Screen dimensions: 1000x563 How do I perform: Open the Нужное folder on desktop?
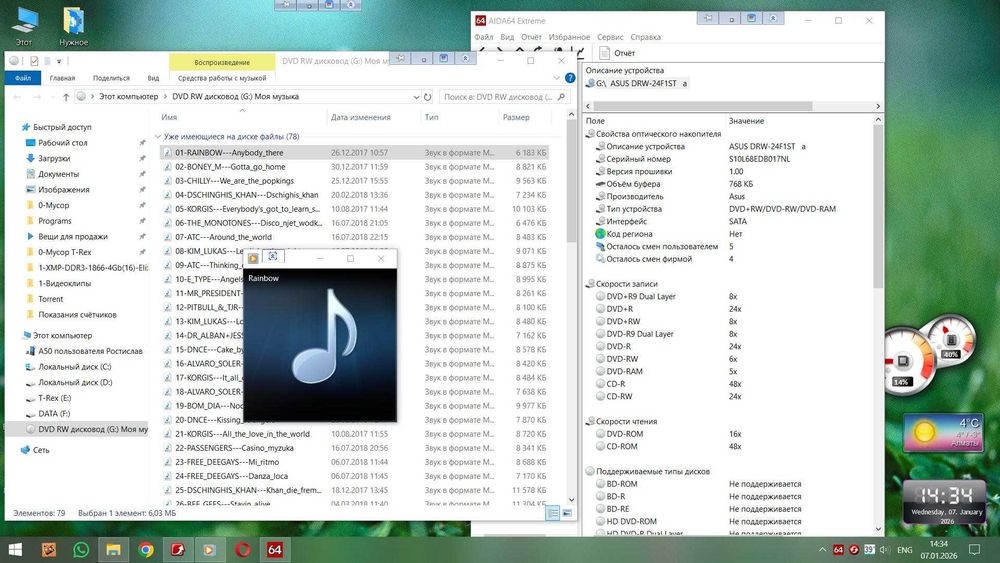point(74,26)
